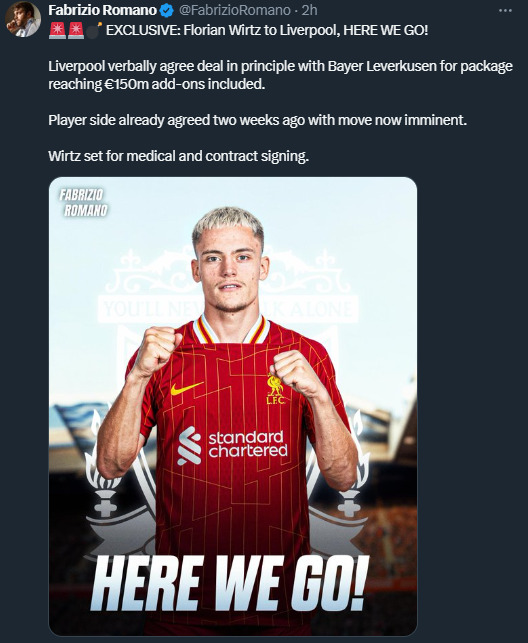
Task: Click the Wirtz set for medical sentence
Action: [x=178, y=156]
